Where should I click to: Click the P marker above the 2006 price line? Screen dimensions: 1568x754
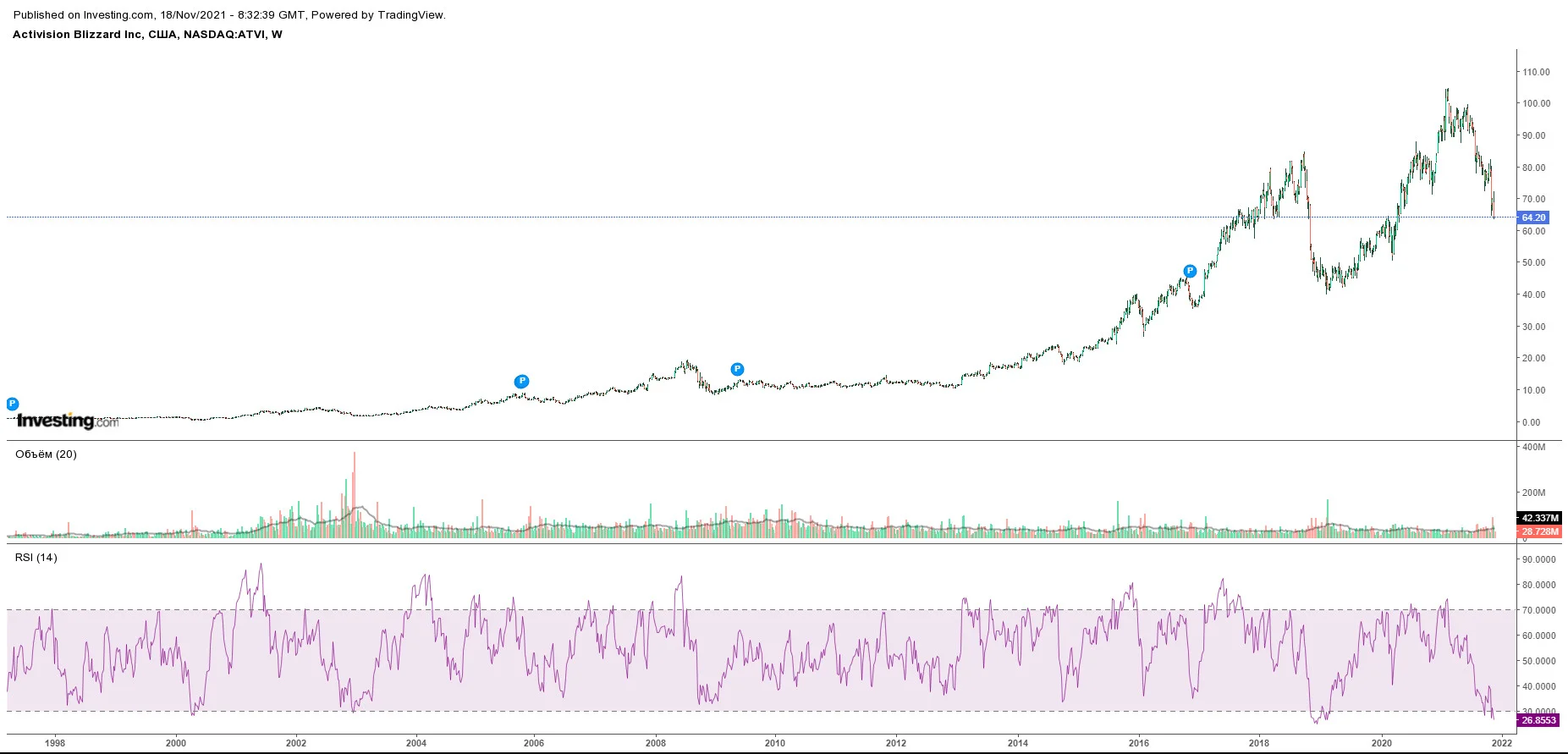click(x=522, y=382)
